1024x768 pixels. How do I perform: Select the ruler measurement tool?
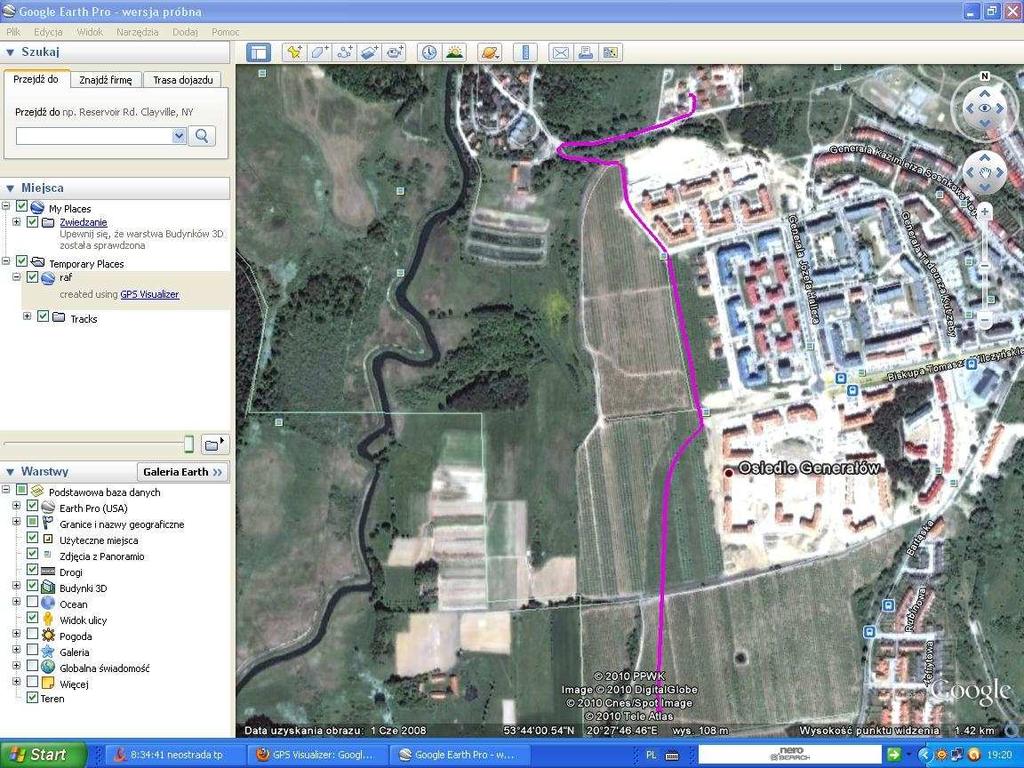525,52
